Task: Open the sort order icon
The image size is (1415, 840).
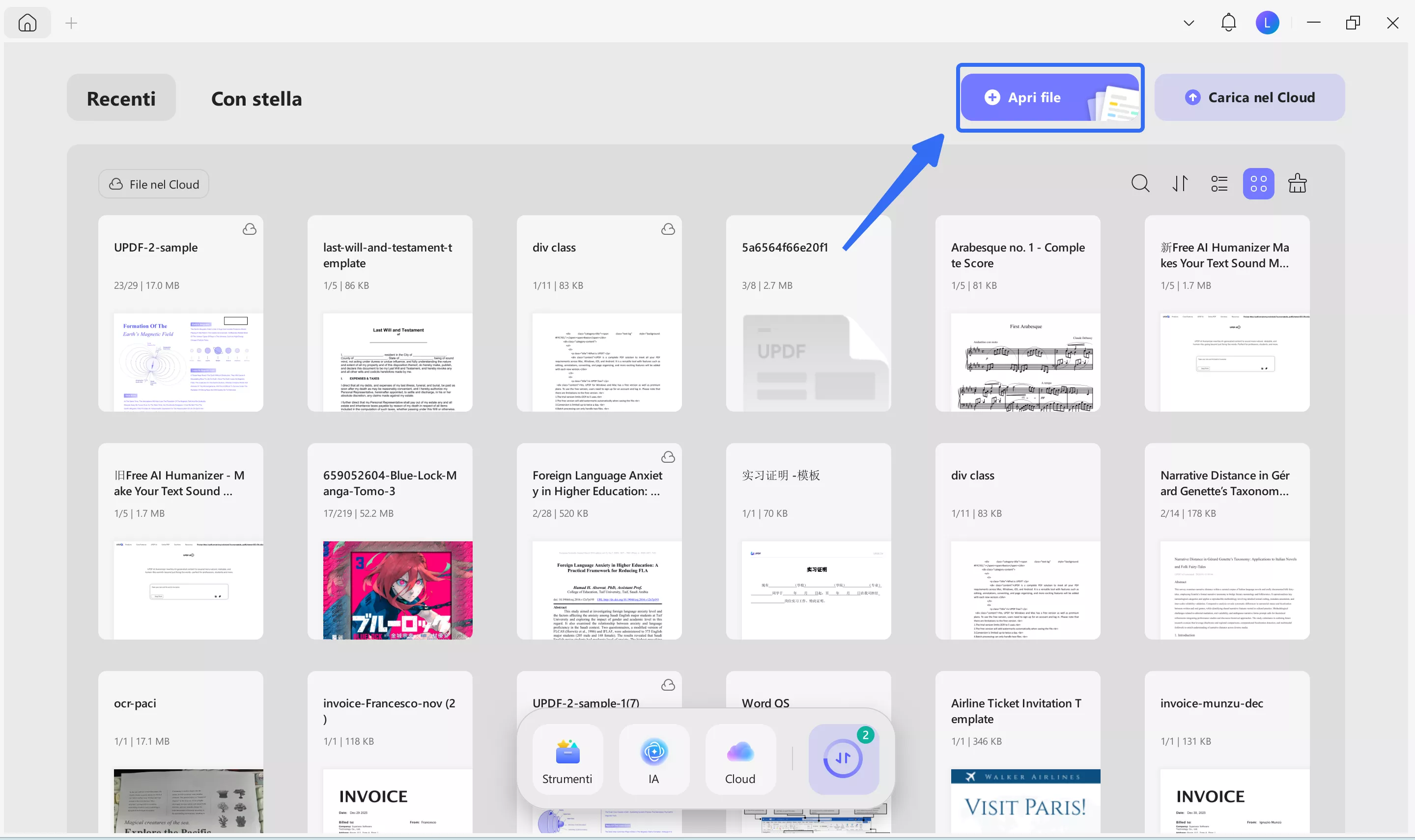Action: click(x=1180, y=183)
